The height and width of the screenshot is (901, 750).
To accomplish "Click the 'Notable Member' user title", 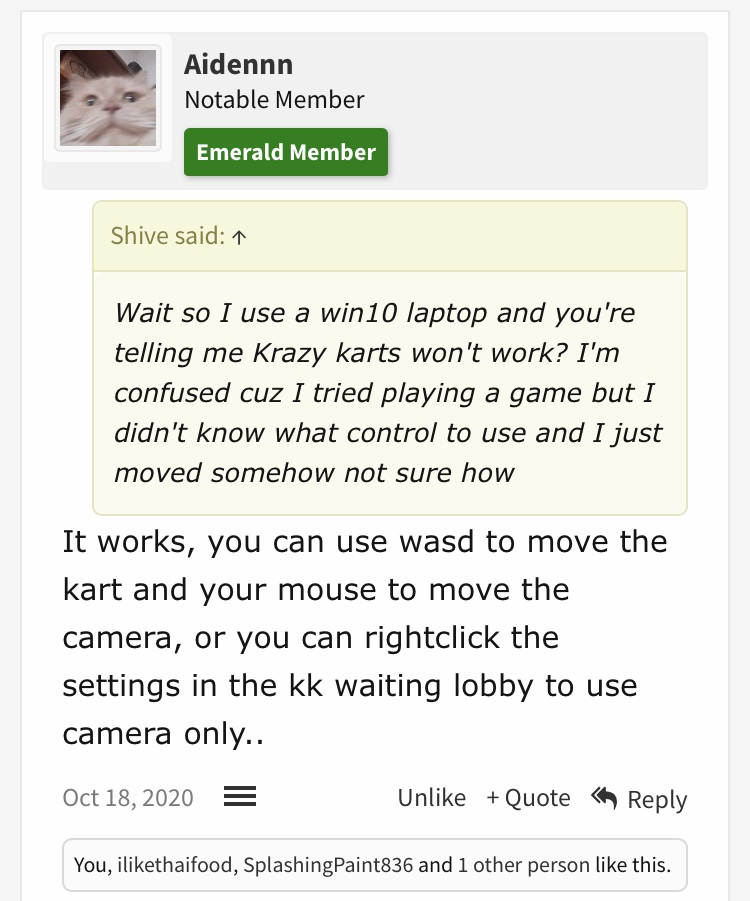I will pos(274,100).
